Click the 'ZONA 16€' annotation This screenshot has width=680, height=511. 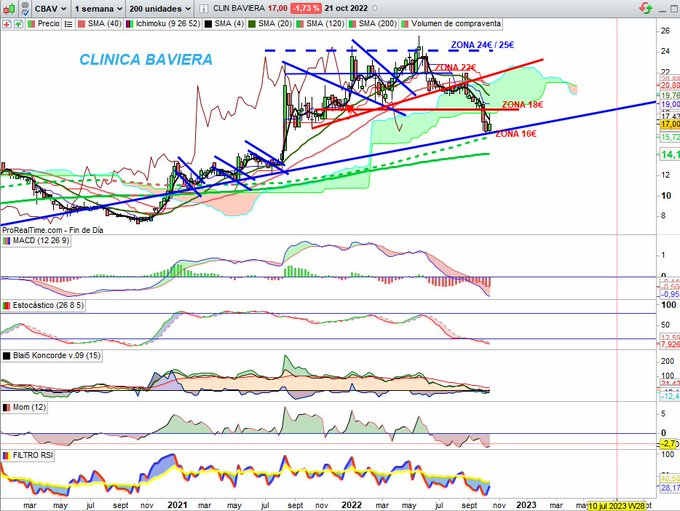pos(515,134)
